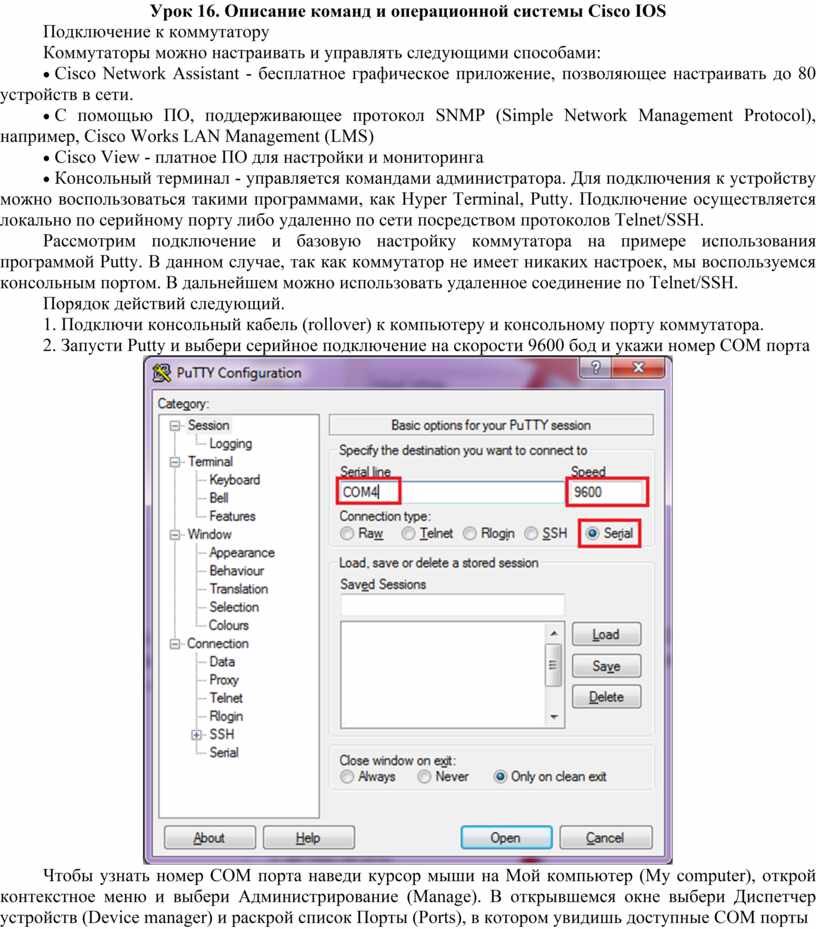Cancel the PuTTY configuration dialog

coord(606,838)
